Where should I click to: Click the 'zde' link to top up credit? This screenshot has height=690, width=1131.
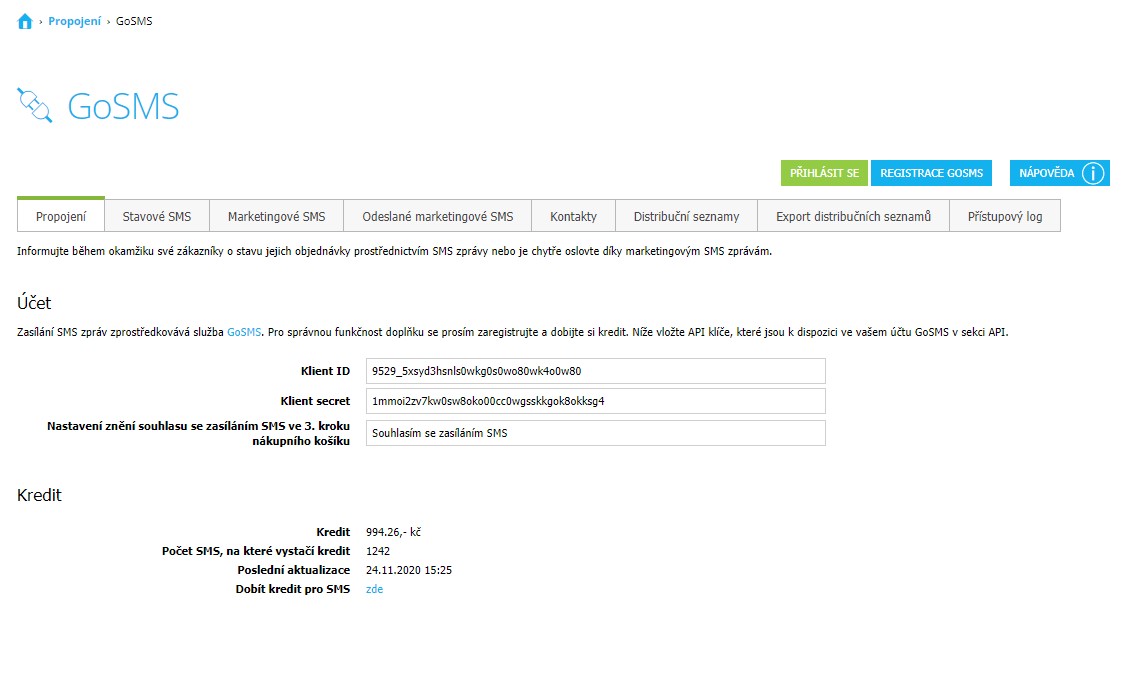pos(374,589)
